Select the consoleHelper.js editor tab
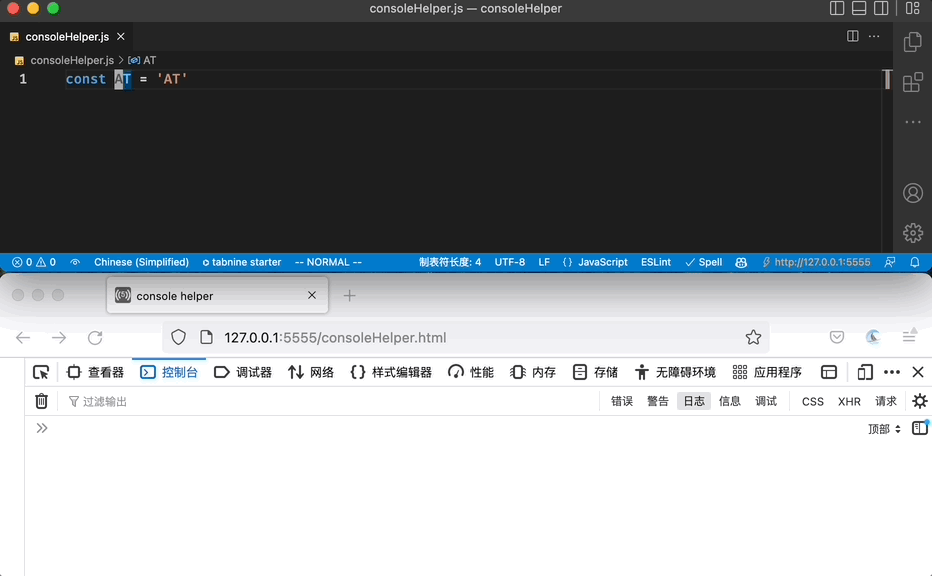Image resolution: width=932 pixels, height=576 pixels. click(x=65, y=35)
